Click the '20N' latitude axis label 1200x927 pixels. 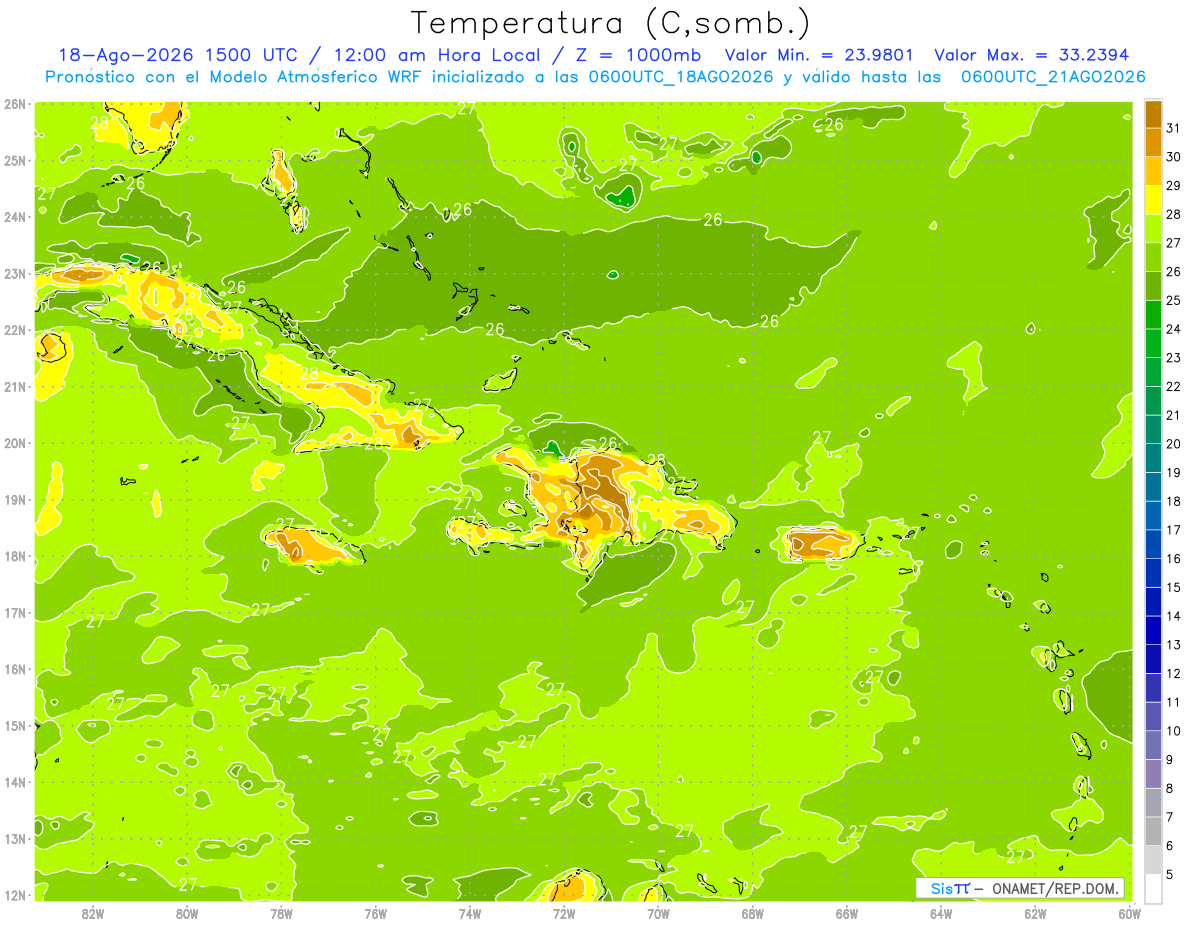coord(15,443)
